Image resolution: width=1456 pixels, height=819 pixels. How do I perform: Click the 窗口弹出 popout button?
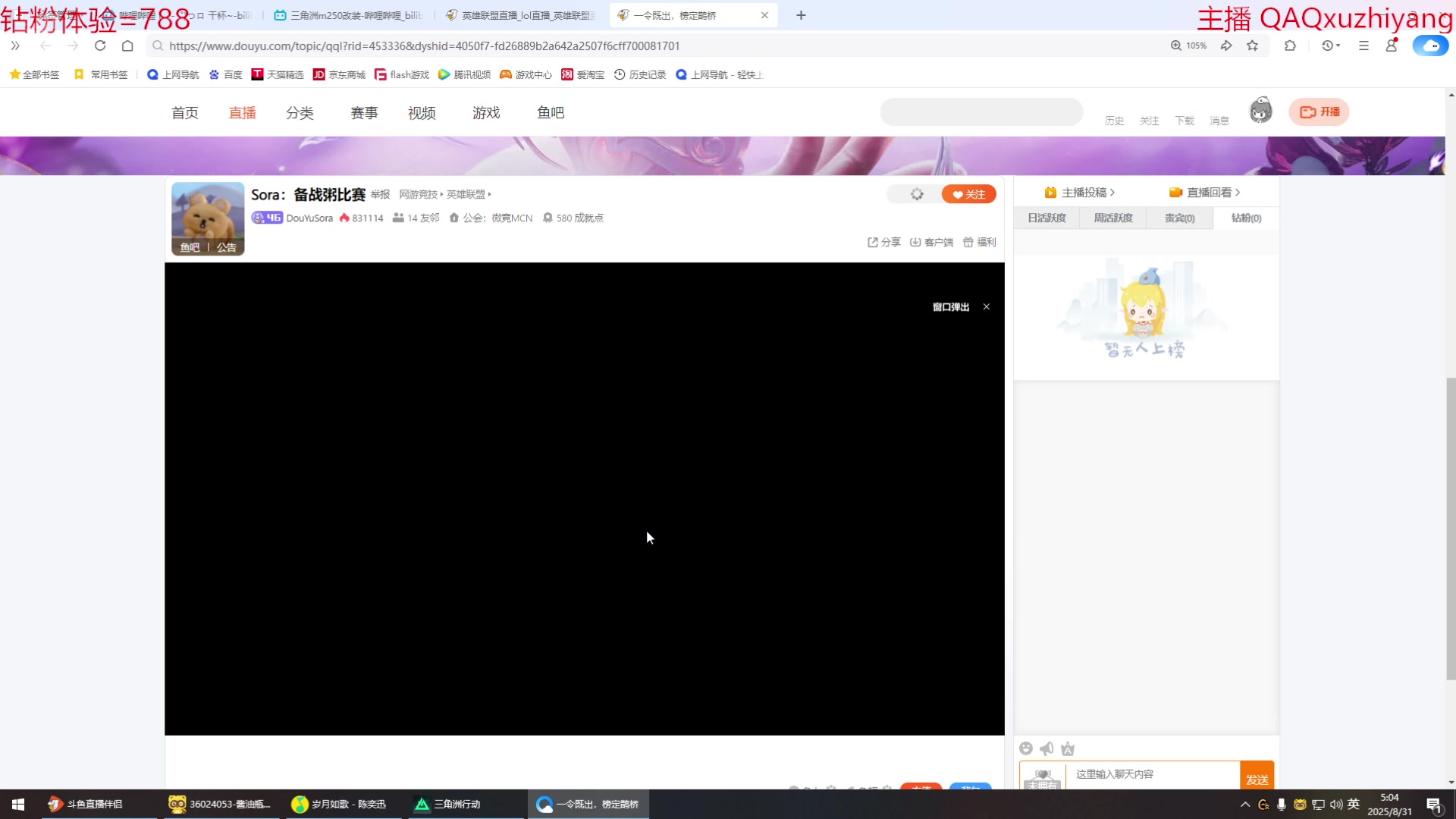click(x=951, y=307)
